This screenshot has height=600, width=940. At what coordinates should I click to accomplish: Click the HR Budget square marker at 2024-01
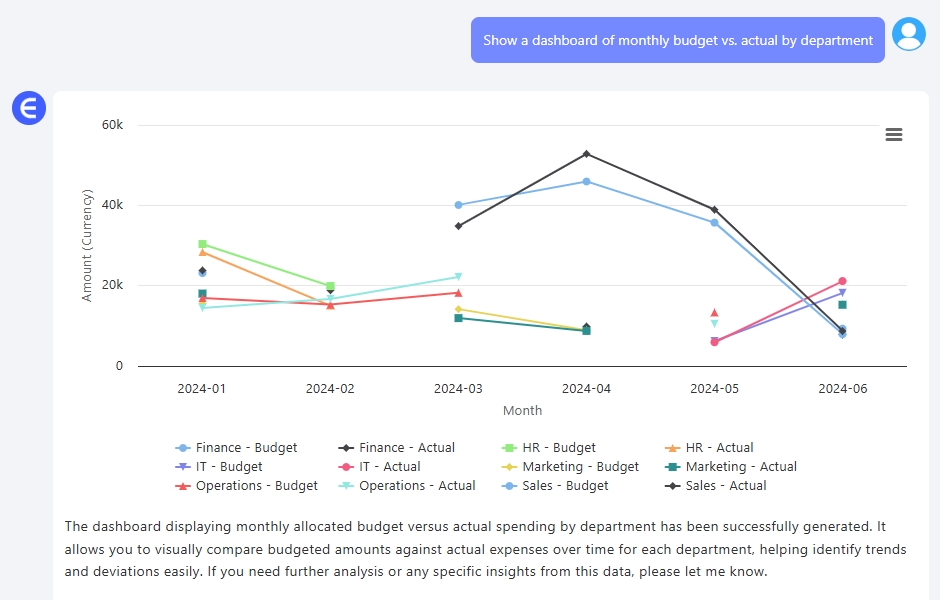pyautogui.click(x=203, y=244)
